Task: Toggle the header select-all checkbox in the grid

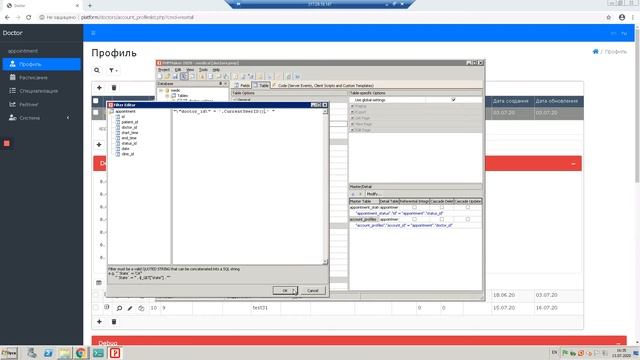Action: pyautogui.click(x=96, y=101)
